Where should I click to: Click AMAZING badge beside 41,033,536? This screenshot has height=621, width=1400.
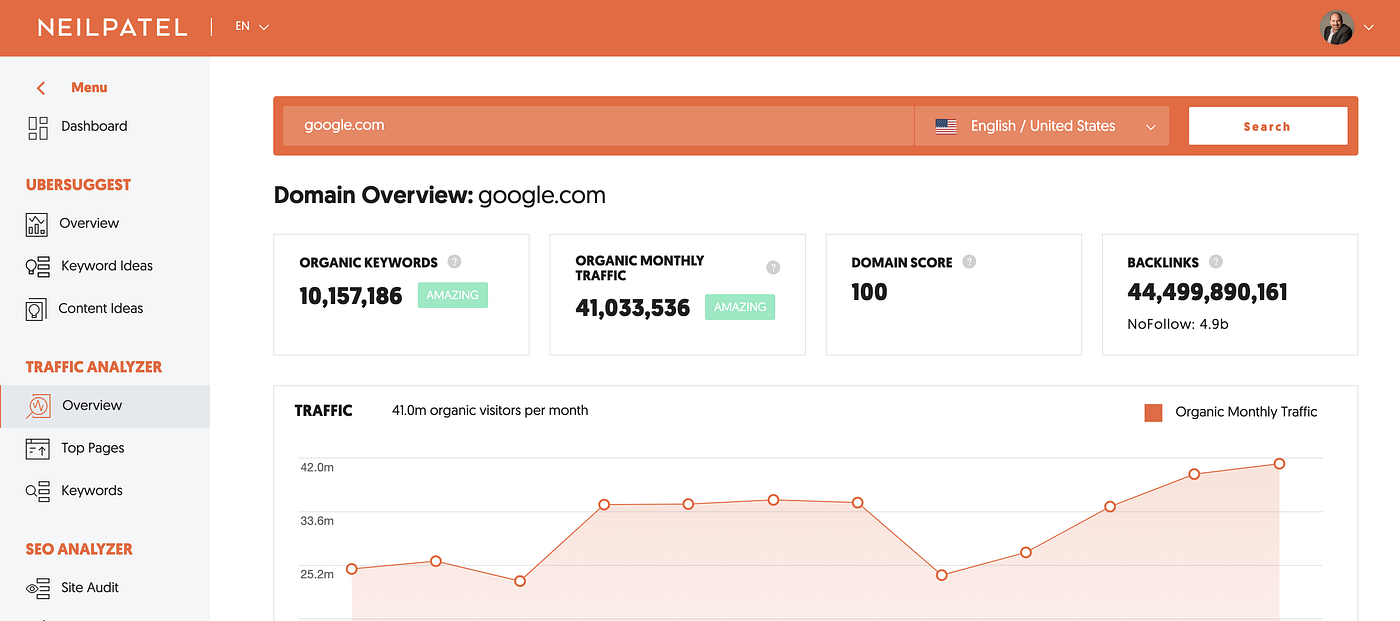click(x=740, y=307)
